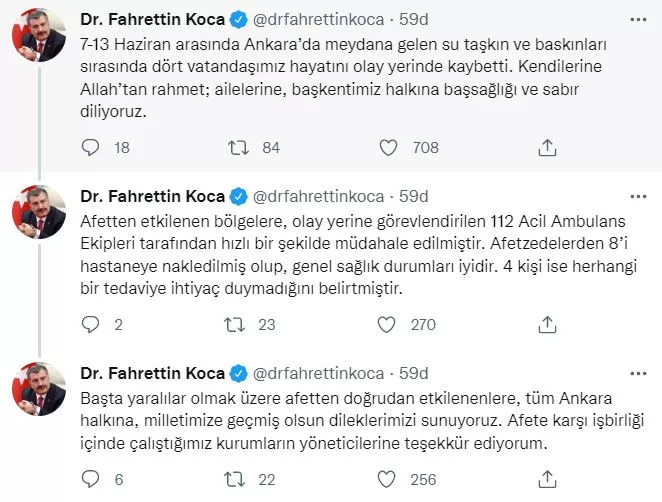
Task: Retweet the tweet with 22 retweets
Action: coord(239,480)
